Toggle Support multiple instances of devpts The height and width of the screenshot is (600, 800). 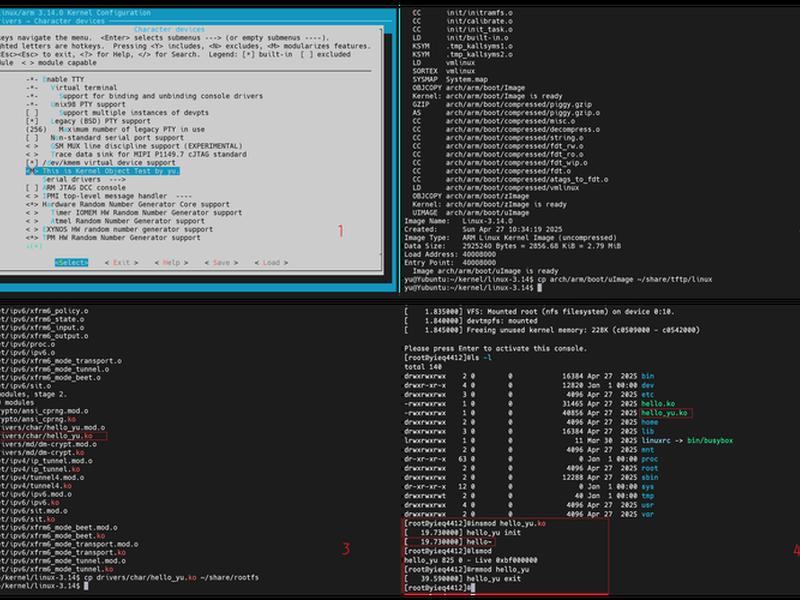117,112
